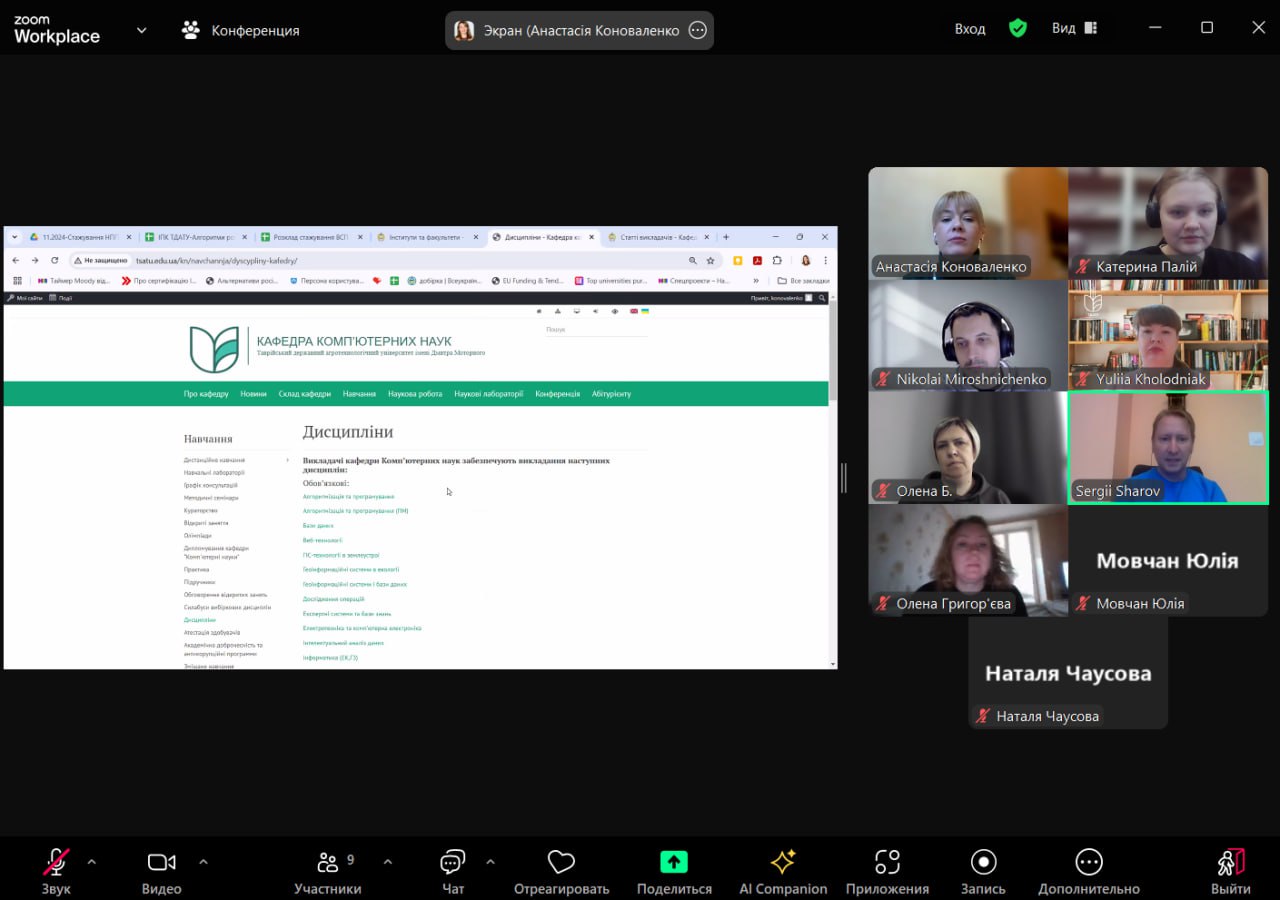Click the Вход sign-in button
The image size is (1280, 900).
[970, 29]
